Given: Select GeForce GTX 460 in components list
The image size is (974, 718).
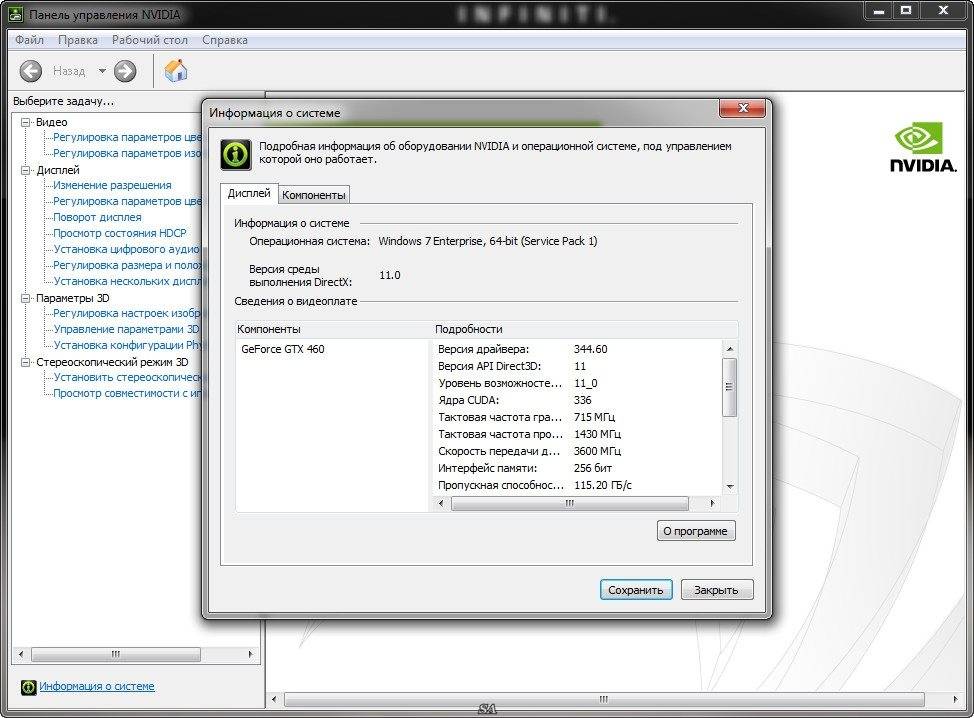Looking at the screenshot, I should (x=283, y=349).
